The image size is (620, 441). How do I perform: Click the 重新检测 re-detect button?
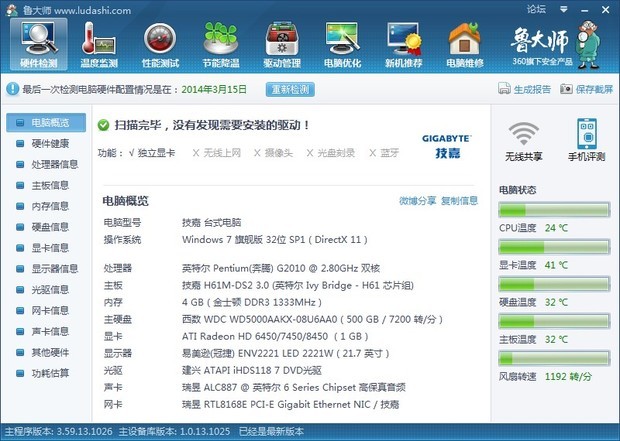click(290, 89)
